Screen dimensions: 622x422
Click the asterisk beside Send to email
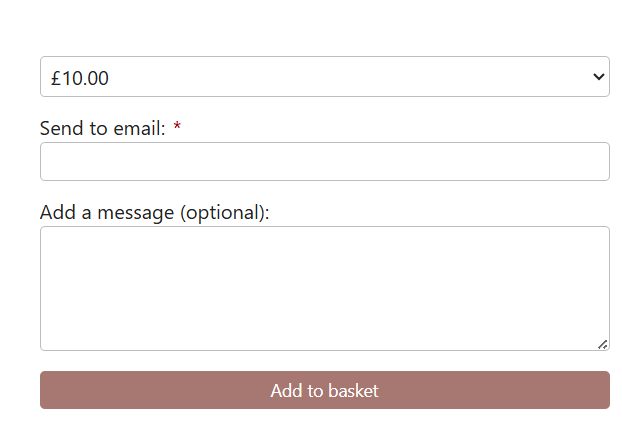(177, 128)
